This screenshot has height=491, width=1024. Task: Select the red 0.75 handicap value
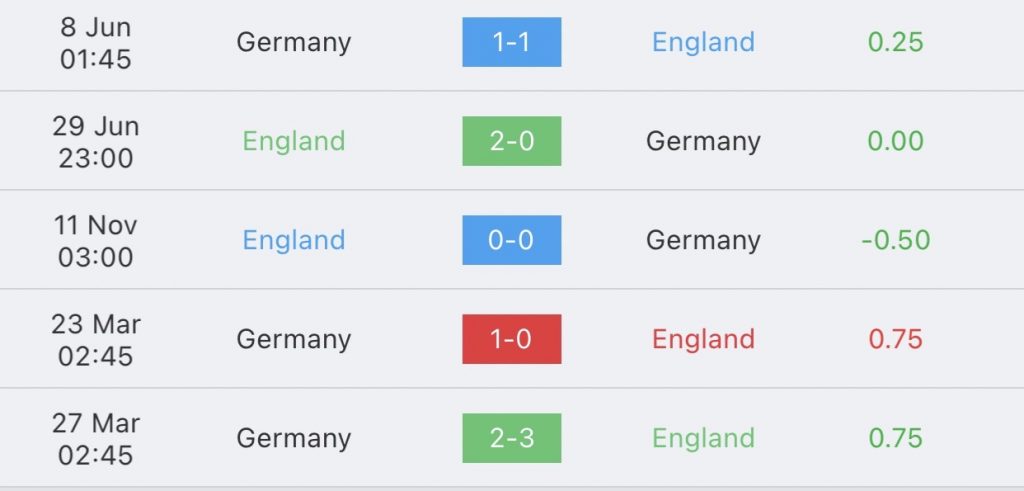pyautogui.click(x=895, y=340)
